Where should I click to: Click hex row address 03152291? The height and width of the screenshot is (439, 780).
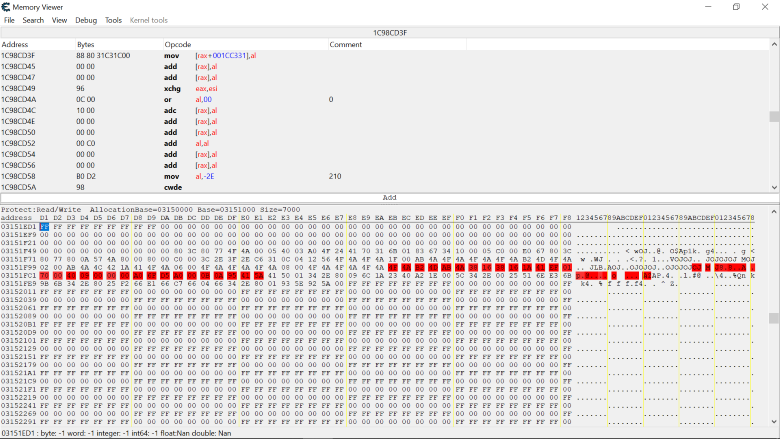[x=18, y=422]
